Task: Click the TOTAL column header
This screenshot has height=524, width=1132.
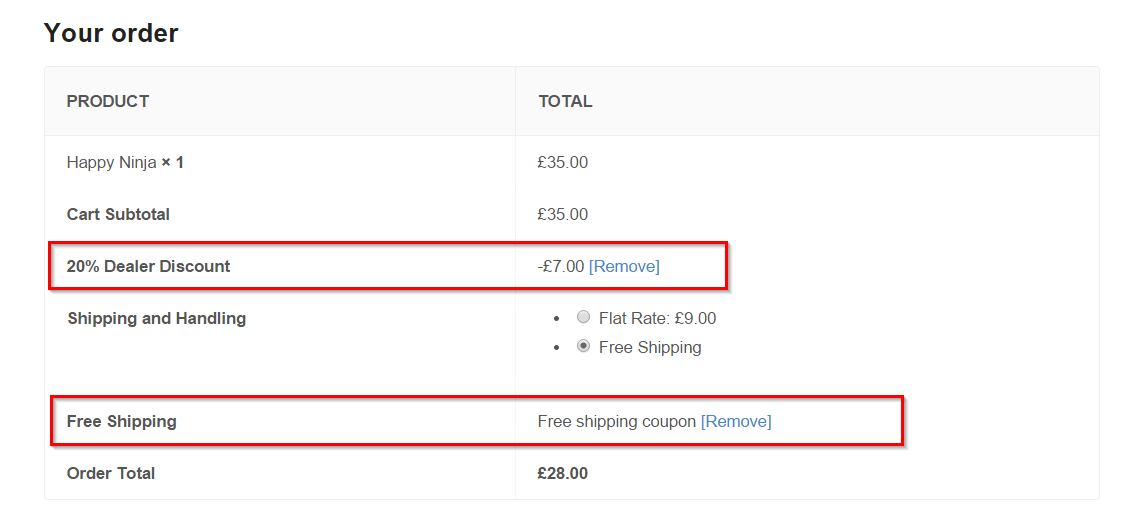Action: click(565, 101)
